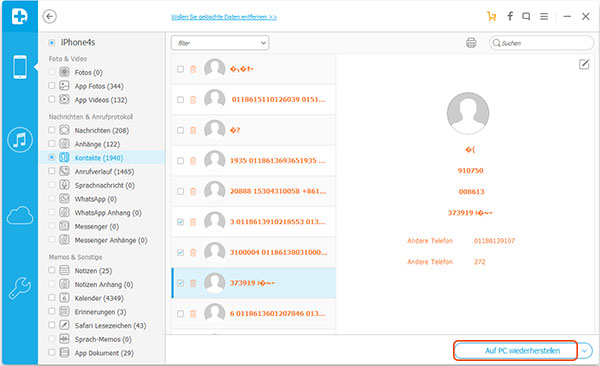Select Notizen (25) category
Screen dimensions: 600x366
[93, 271]
